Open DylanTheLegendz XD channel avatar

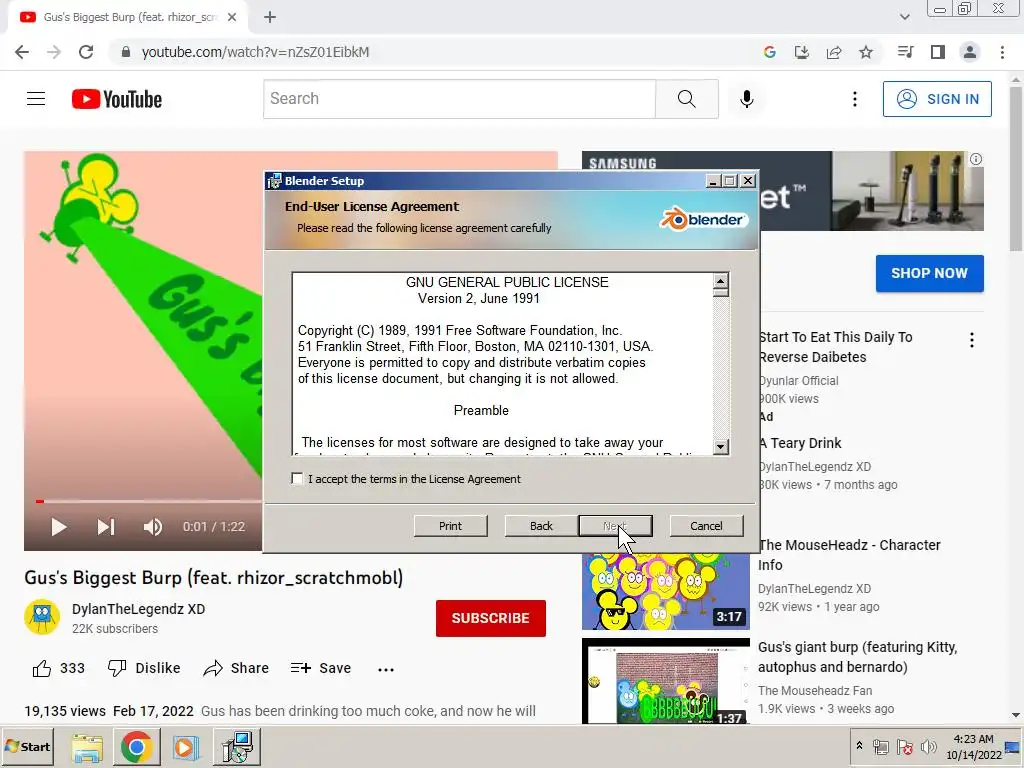point(42,616)
